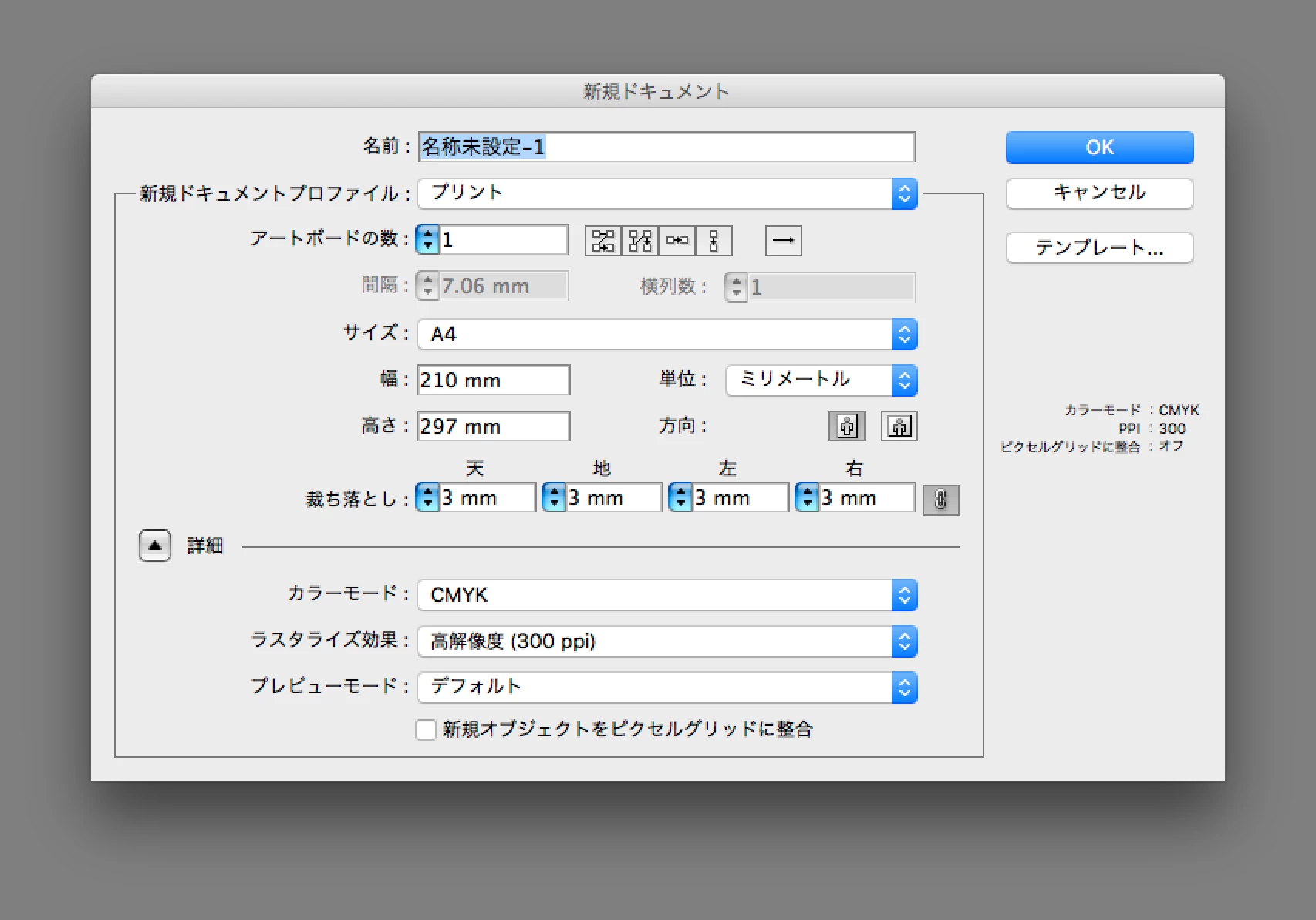Viewport: 1316px width, 920px height.
Task: Click the 間隔 stepper arrows
Action: (x=427, y=286)
